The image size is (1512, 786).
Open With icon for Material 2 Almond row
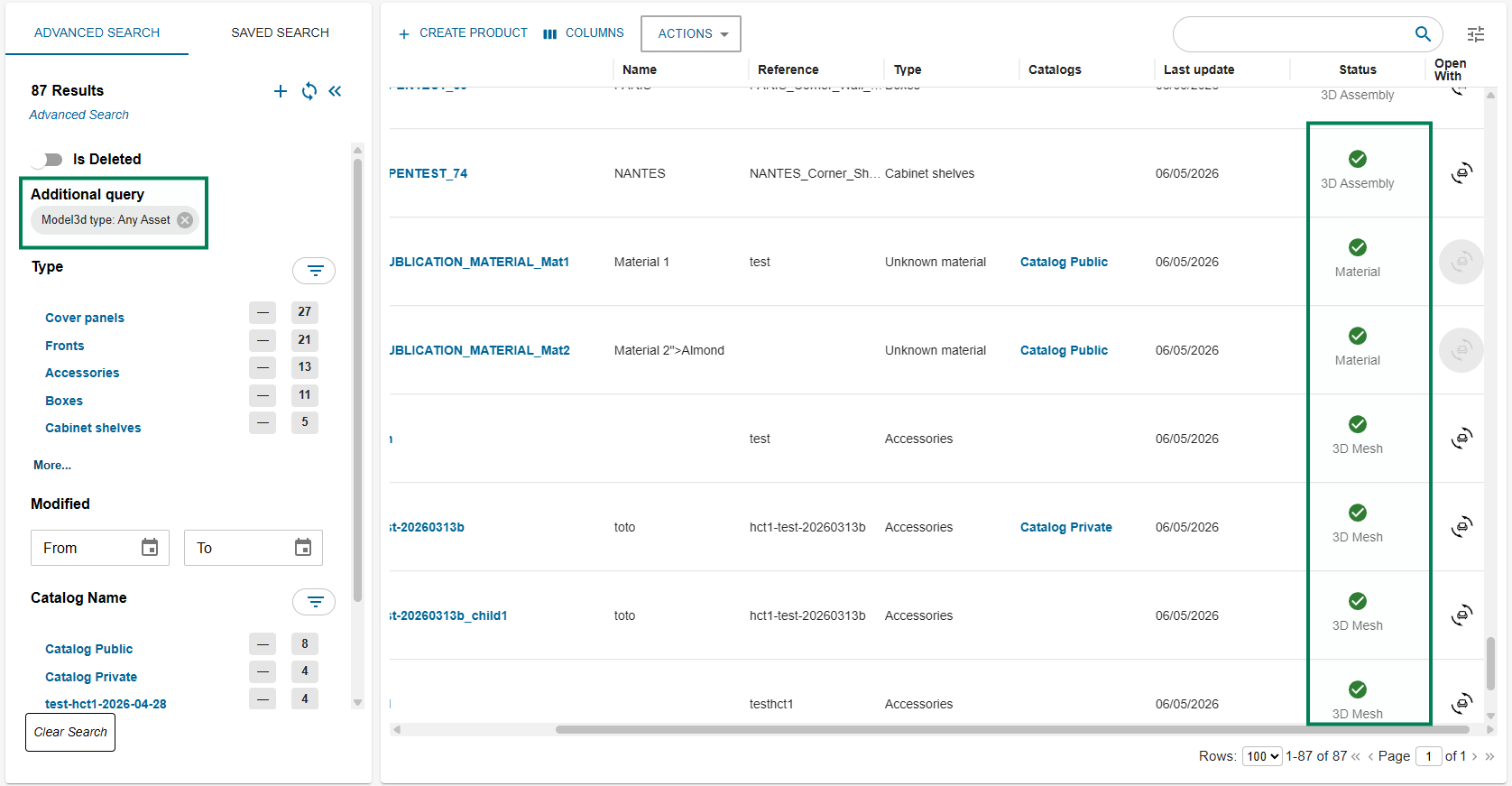point(1461,350)
